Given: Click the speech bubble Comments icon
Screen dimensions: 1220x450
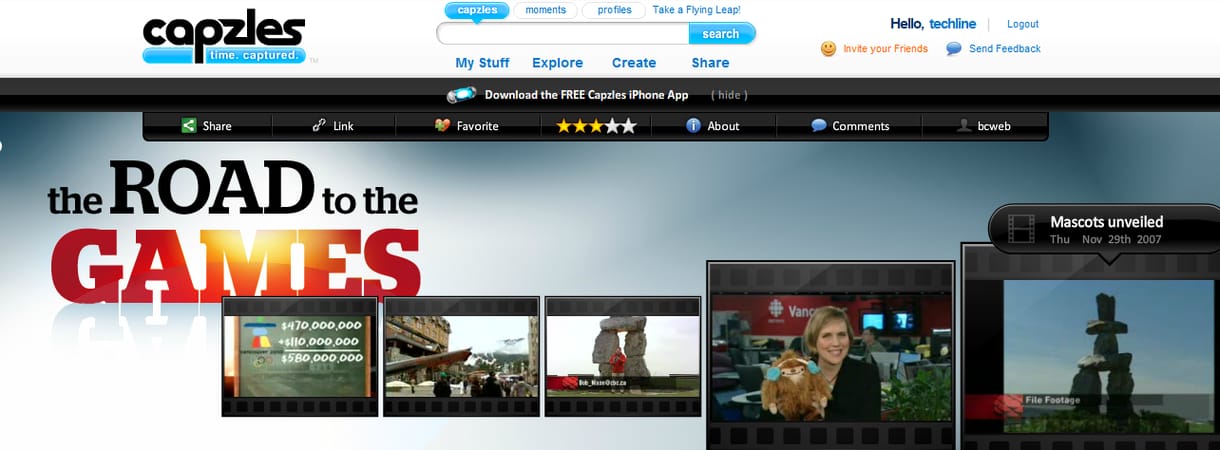Looking at the screenshot, I should pos(818,125).
